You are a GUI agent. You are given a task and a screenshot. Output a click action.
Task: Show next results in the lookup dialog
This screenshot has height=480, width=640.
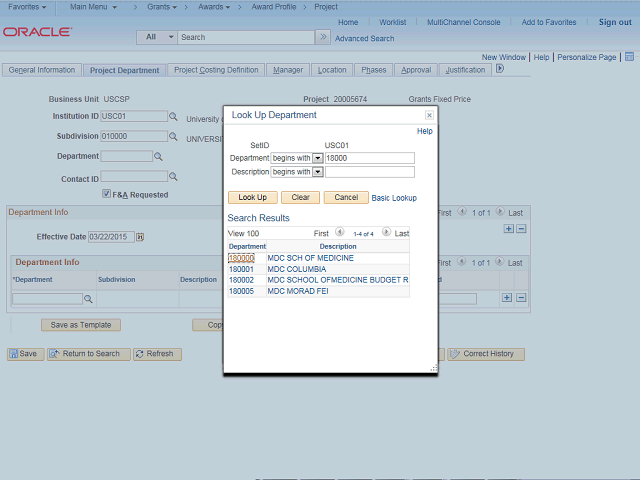pos(386,232)
